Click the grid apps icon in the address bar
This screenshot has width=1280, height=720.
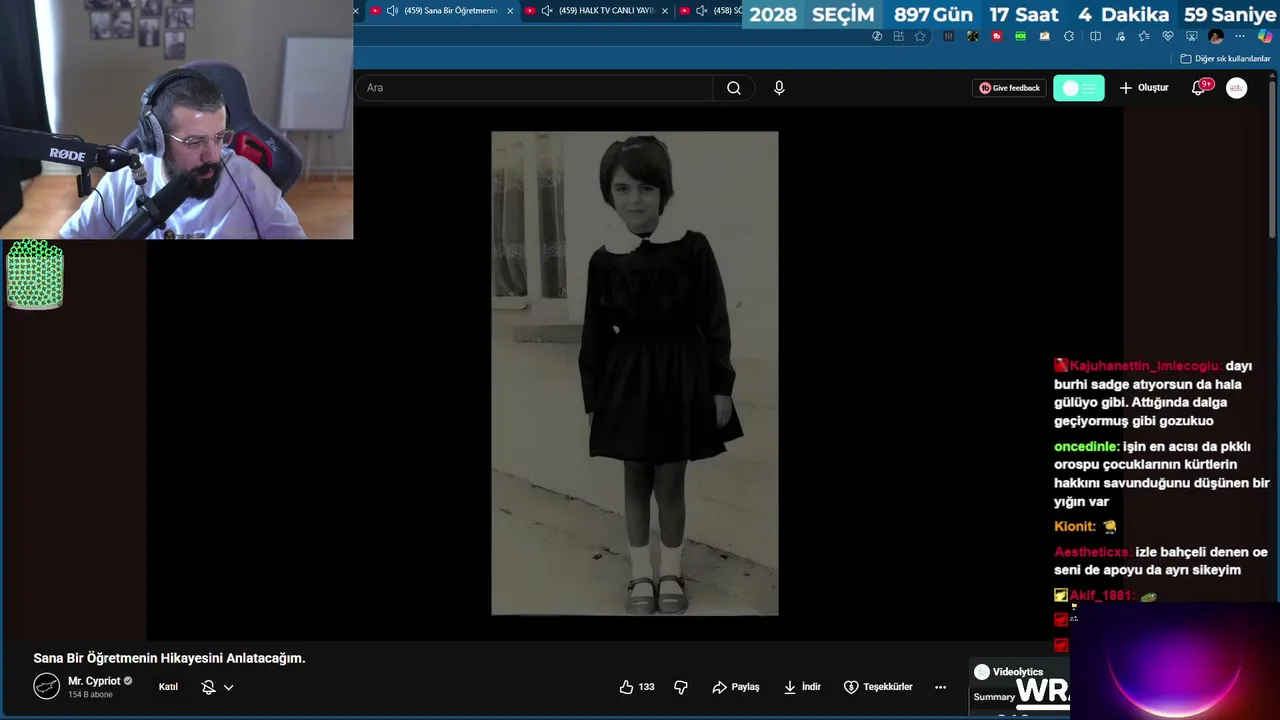coord(898,36)
